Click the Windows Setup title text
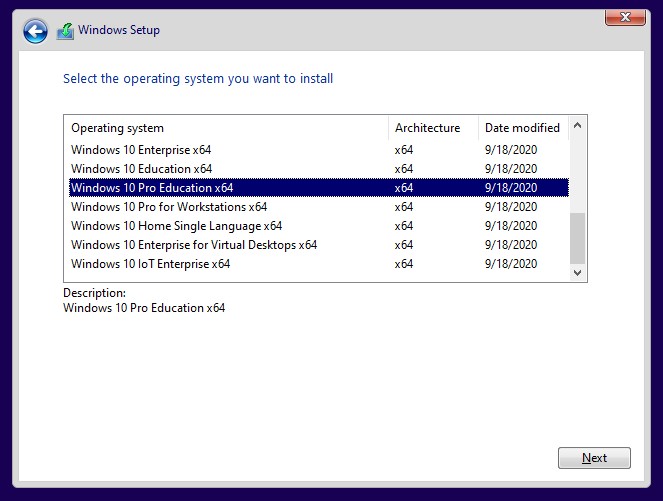 coord(119,30)
